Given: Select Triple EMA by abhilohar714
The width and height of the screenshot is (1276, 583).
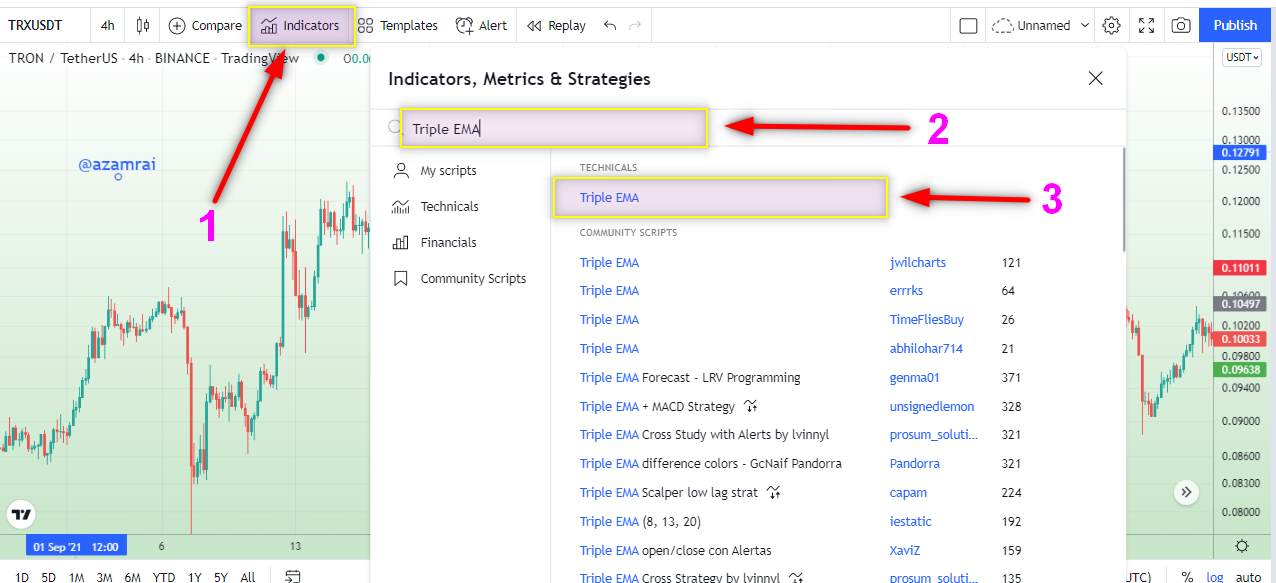Looking at the screenshot, I should (x=609, y=349).
